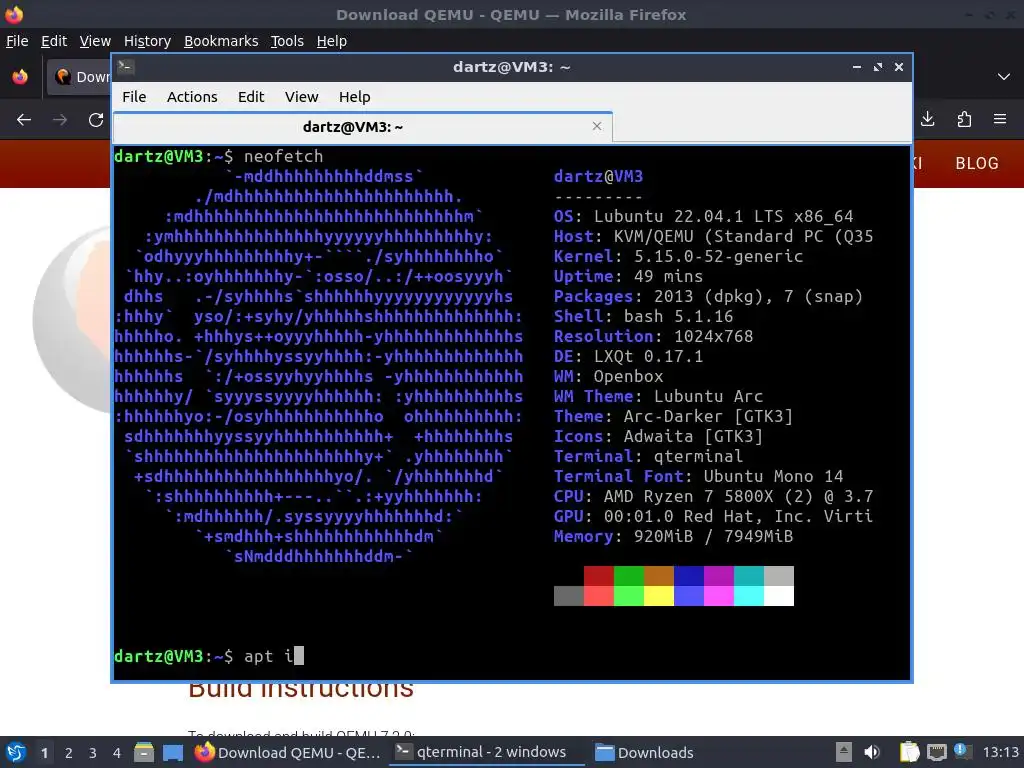Click the qterminal window title icon
1024x768 pixels.
click(x=126, y=66)
